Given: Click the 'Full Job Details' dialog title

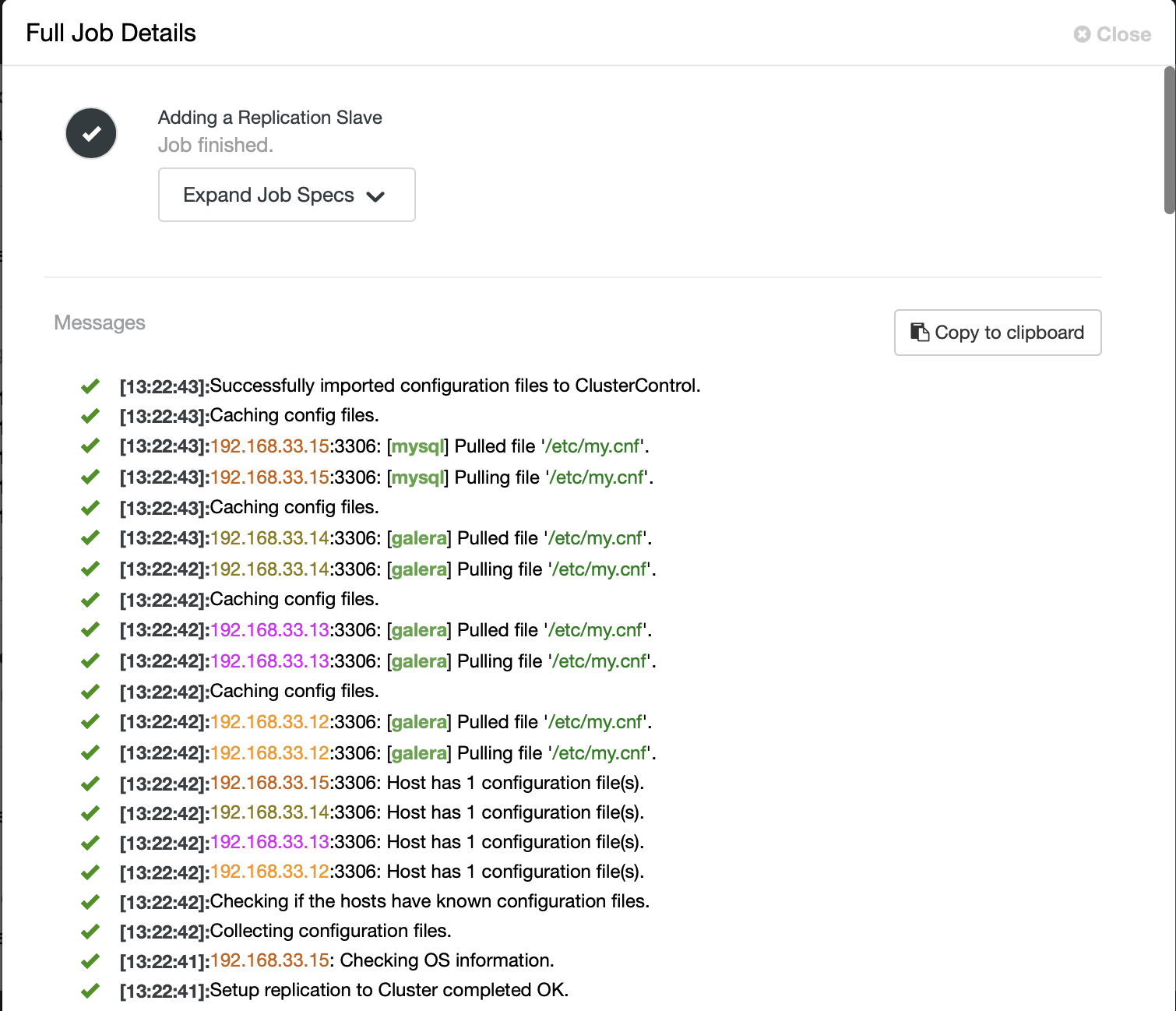Looking at the screenshot, I should click(x=111, y=33).
